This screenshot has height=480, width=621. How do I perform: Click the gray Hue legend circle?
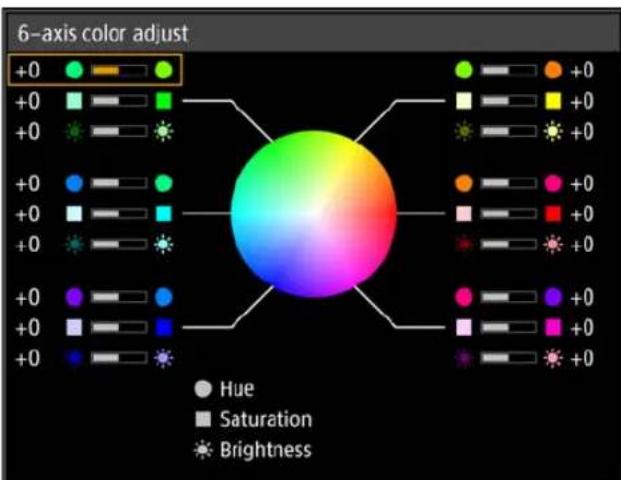(203, 389)
